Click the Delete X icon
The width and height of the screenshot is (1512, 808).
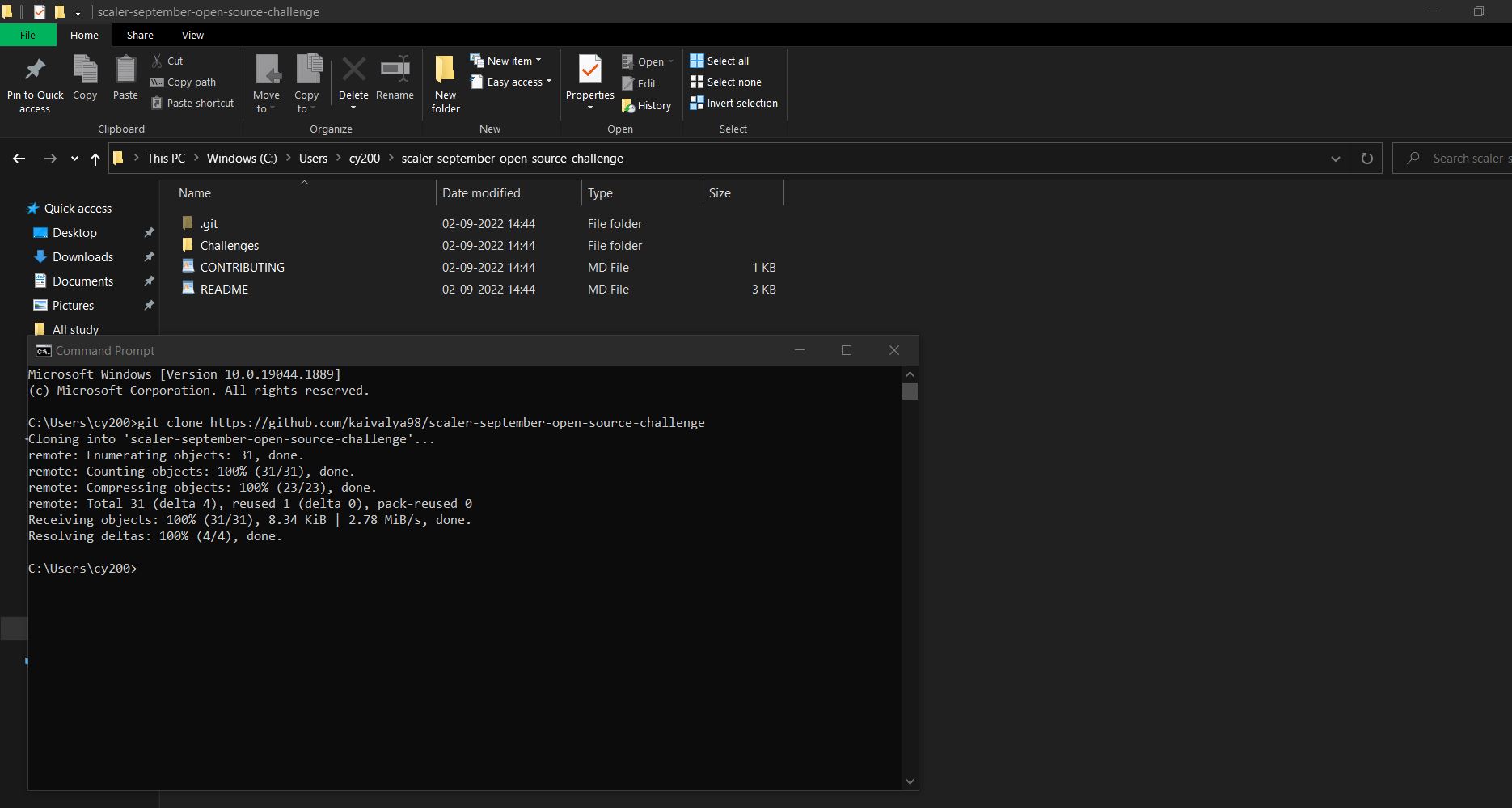[353, 70]
